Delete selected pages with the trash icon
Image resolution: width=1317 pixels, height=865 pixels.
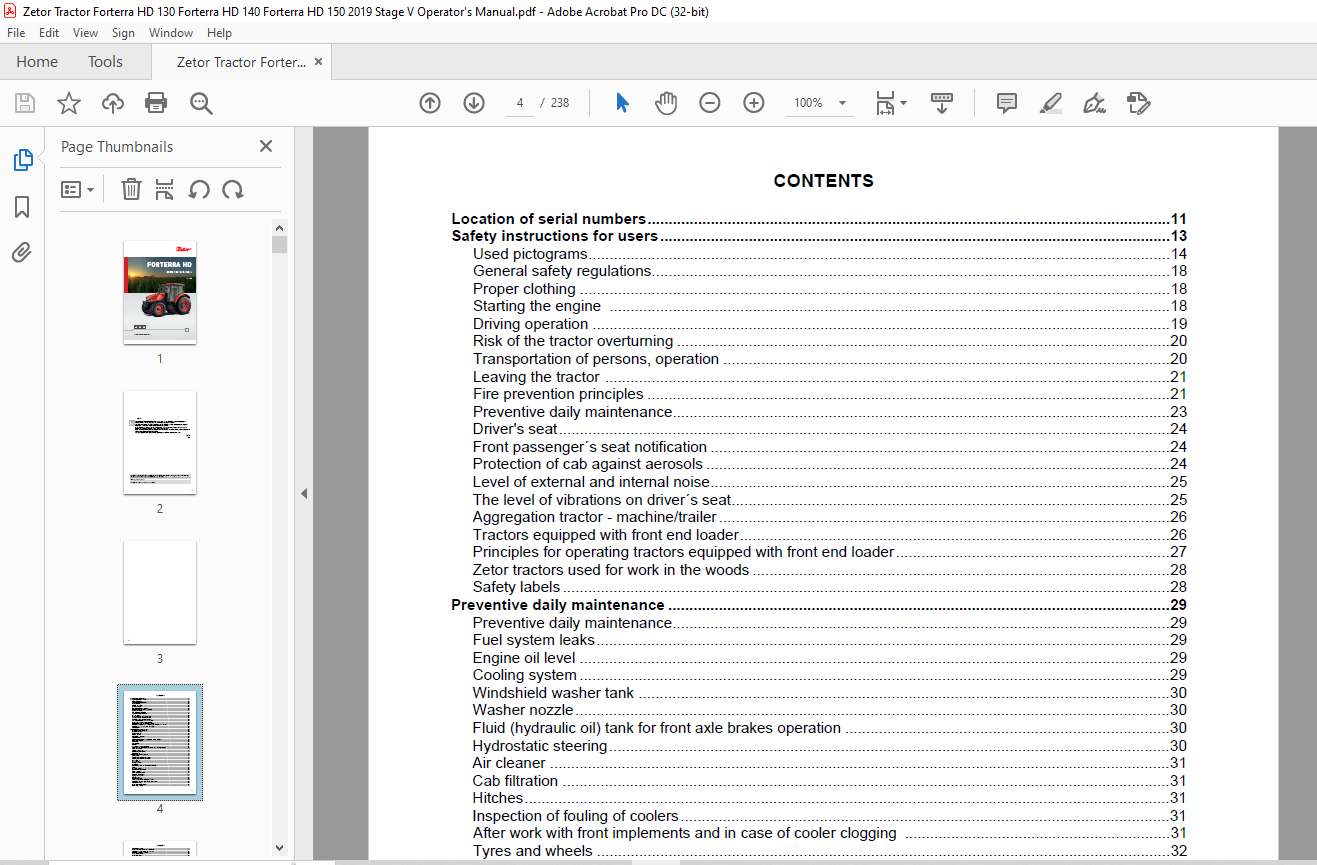131,189
